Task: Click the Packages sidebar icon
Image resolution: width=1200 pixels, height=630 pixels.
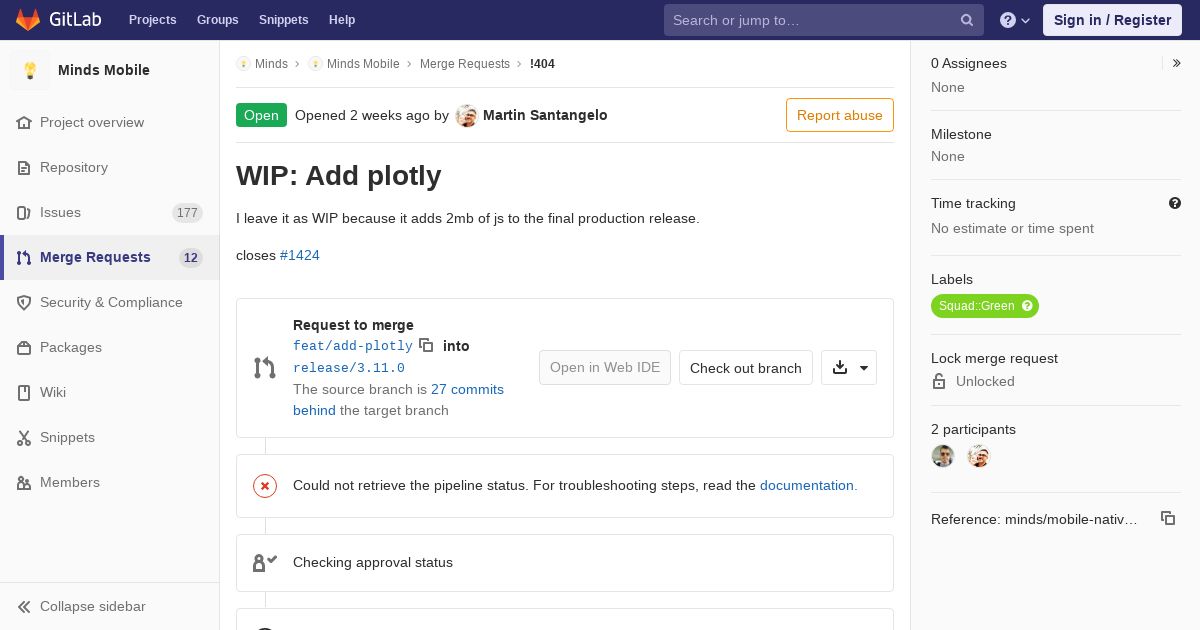Action: [24, 347]
